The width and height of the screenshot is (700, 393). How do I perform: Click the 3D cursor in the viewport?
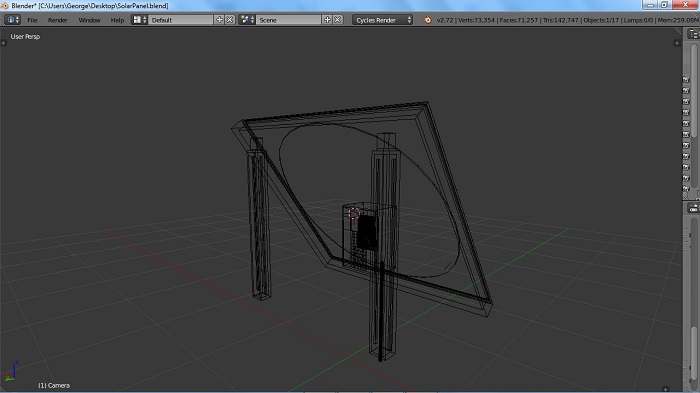[354, 213]
